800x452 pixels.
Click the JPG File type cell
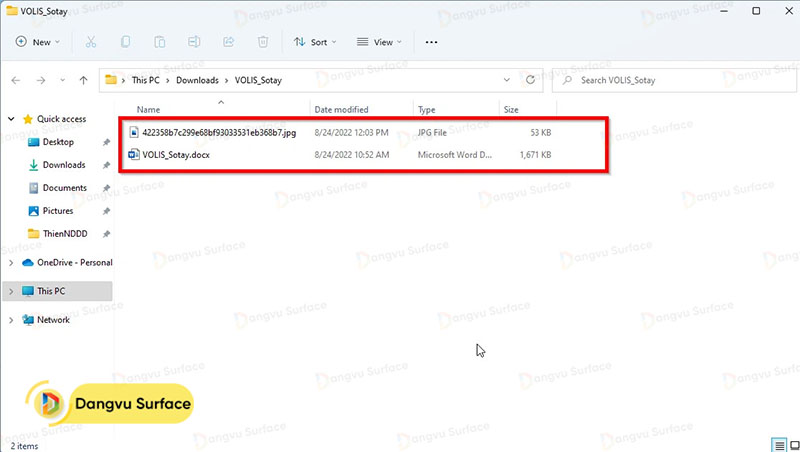point(432,133)
